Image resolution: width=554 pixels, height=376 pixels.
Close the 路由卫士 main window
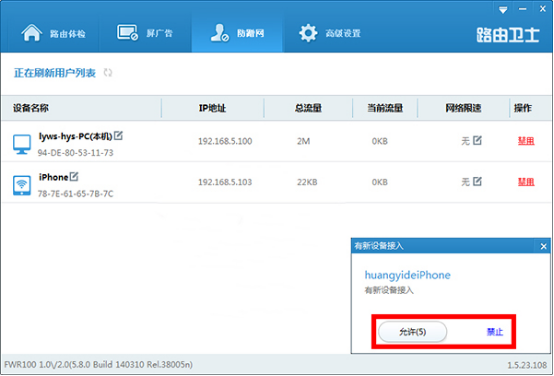tap(542, 9)
